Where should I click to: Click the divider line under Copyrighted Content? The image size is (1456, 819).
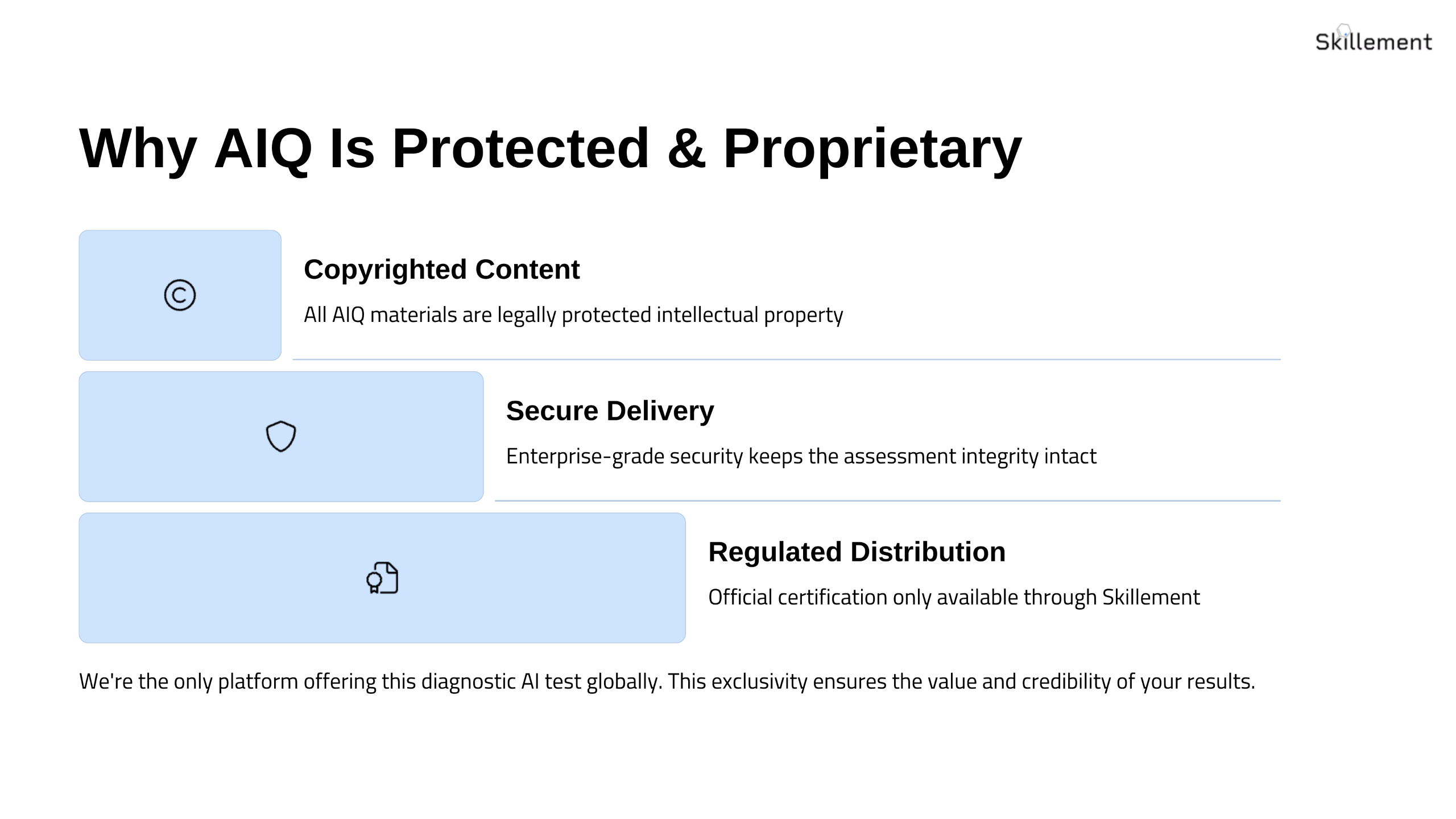pyautogui.click(x=787, y=359)
